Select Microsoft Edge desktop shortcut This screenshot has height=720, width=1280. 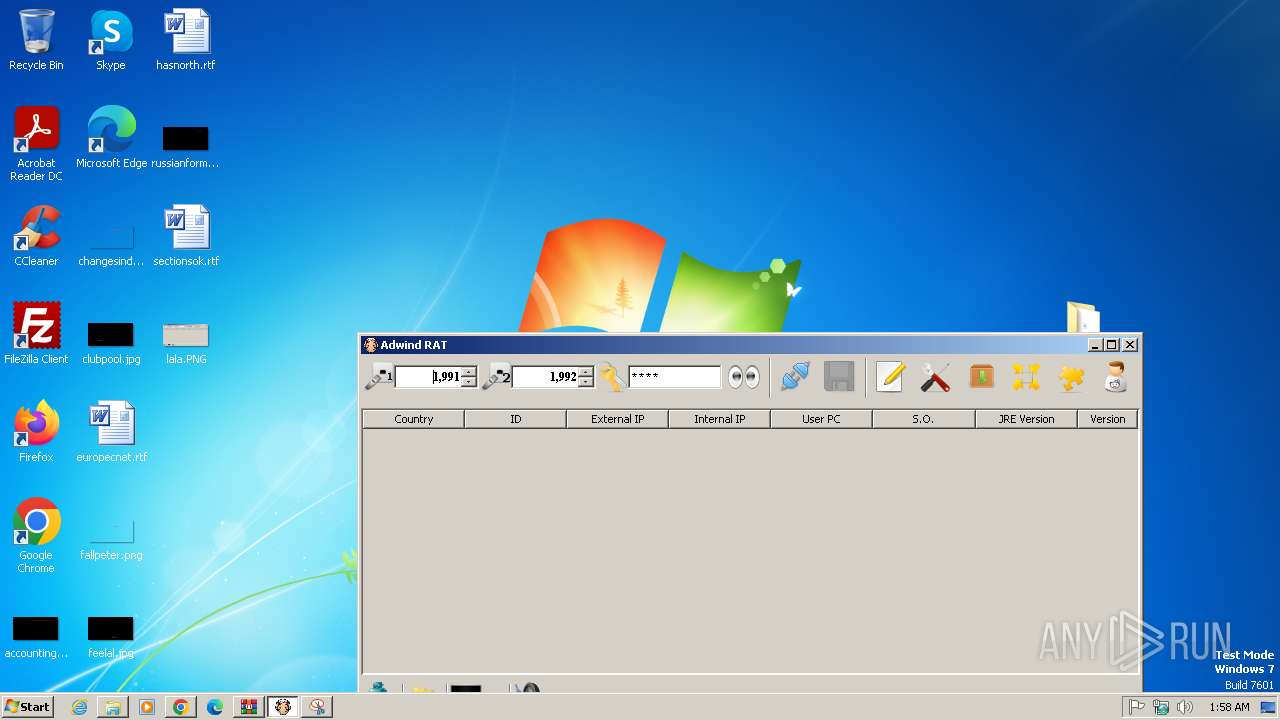111,138
